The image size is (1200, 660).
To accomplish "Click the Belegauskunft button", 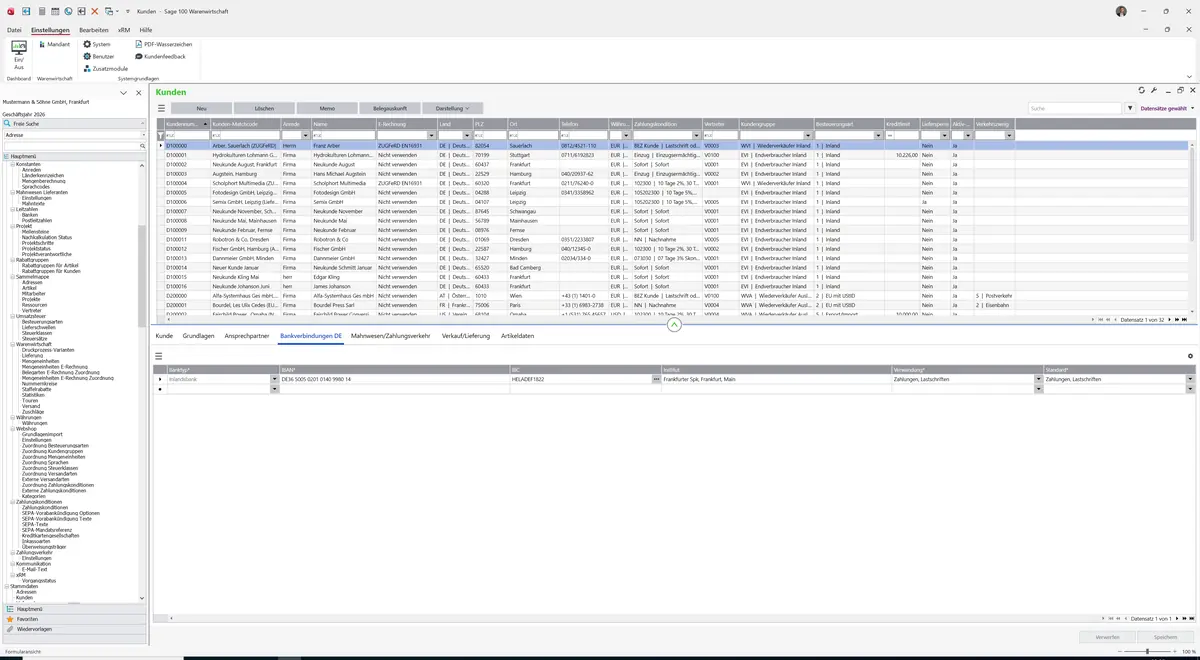I will [x=390, y=108].
